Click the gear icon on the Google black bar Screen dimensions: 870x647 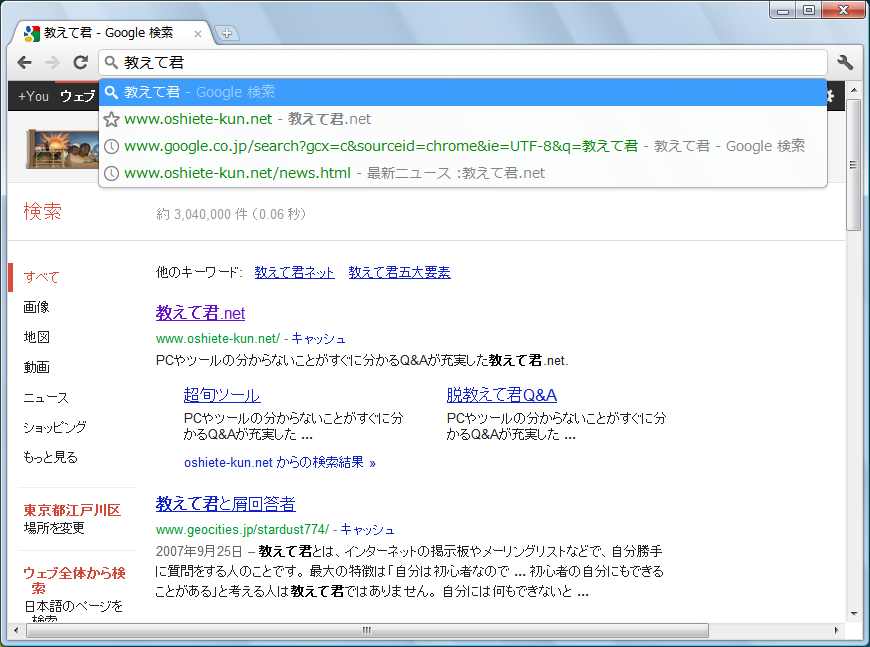click(x=830, y=96)
